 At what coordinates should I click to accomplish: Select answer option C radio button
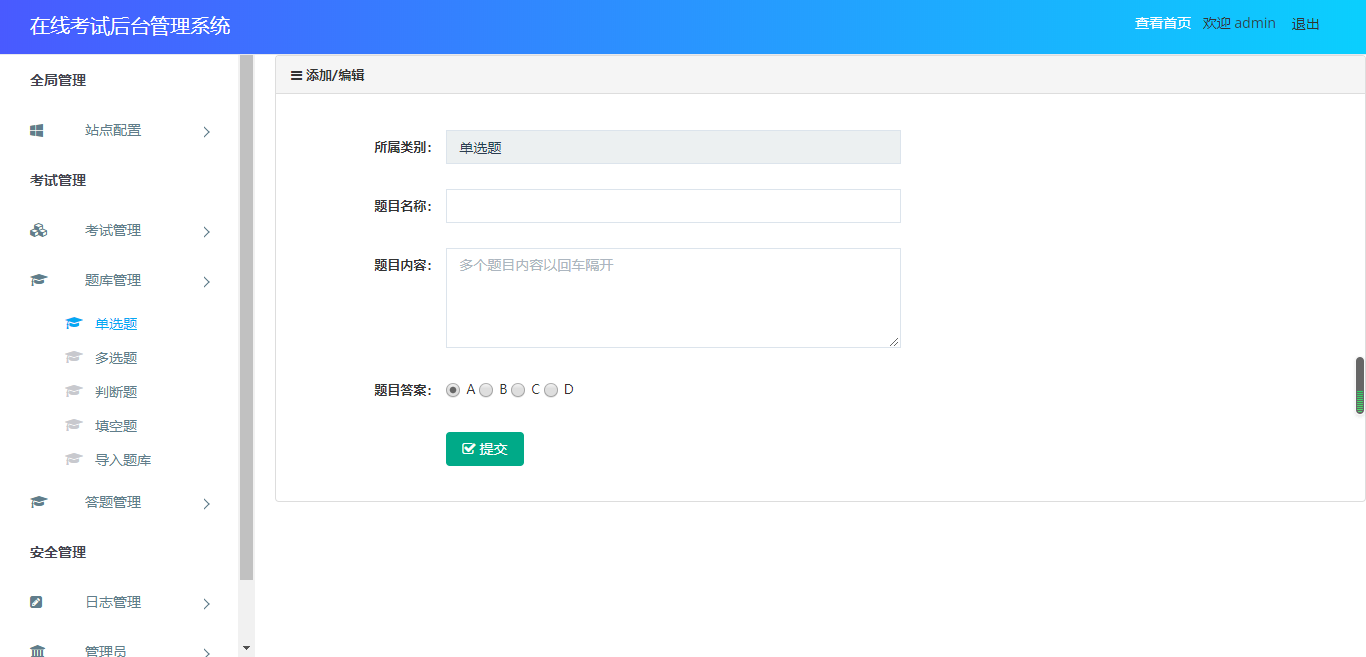point(518,390)
